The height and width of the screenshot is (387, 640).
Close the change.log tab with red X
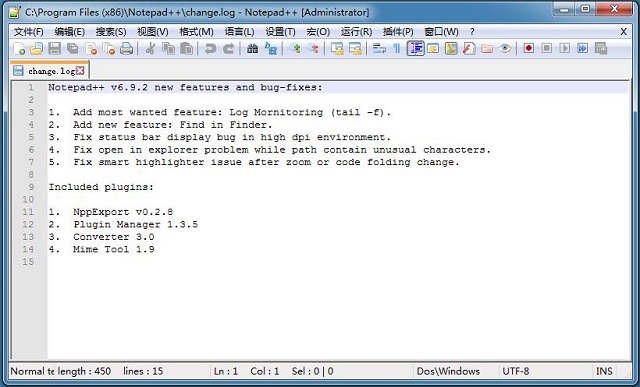tap(80, 71)
